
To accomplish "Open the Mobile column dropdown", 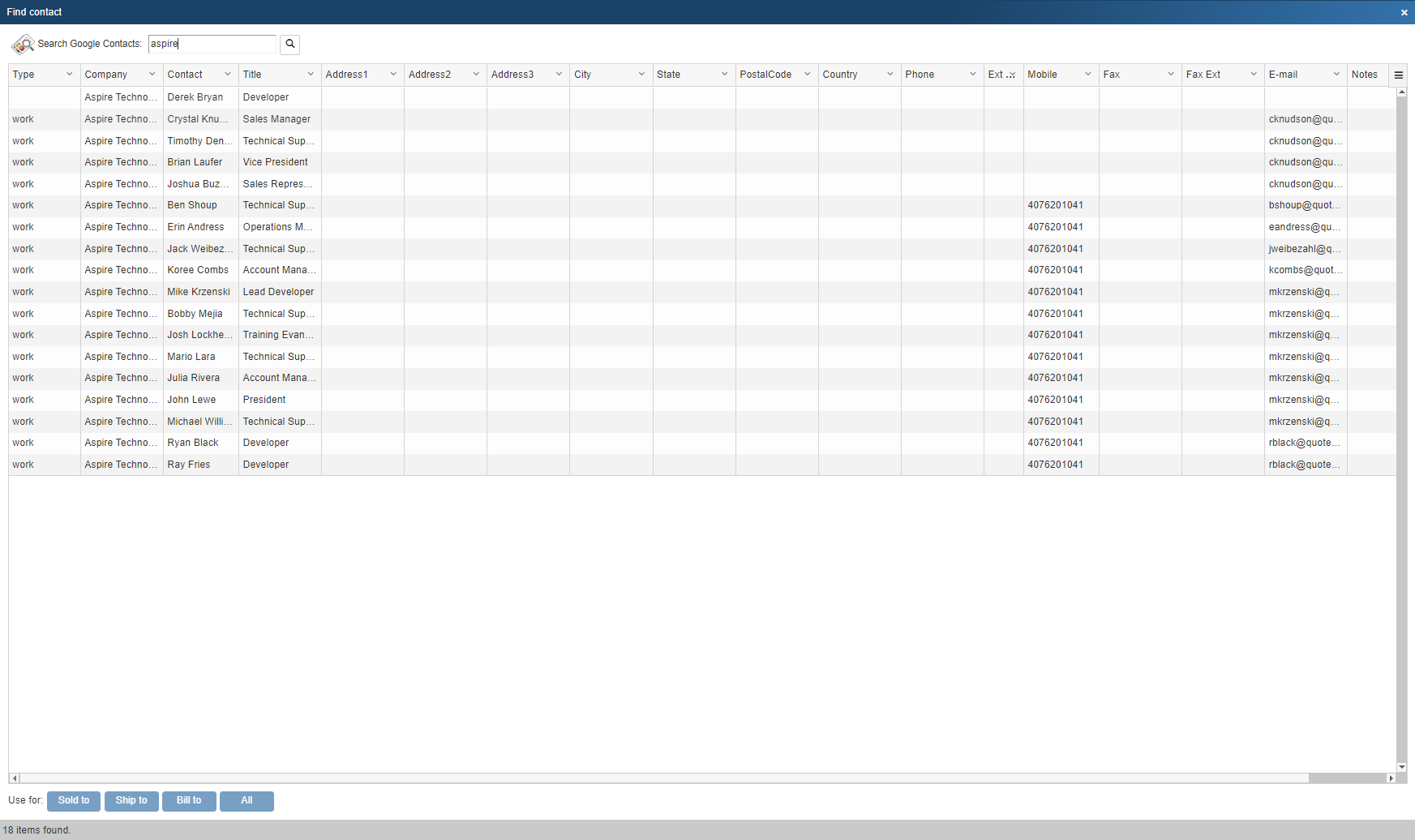I will pos(1088,75).
